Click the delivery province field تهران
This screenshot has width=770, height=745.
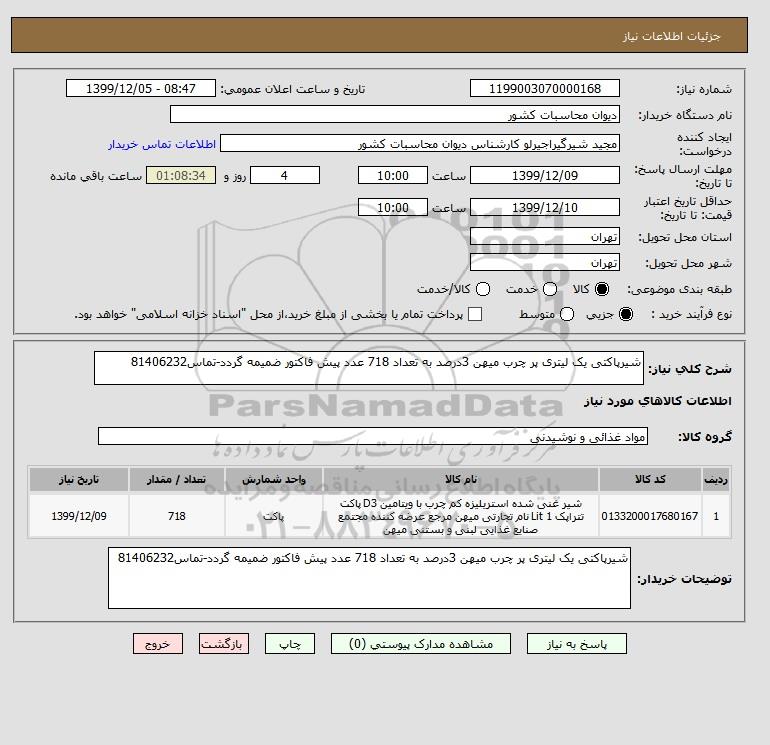545,237
